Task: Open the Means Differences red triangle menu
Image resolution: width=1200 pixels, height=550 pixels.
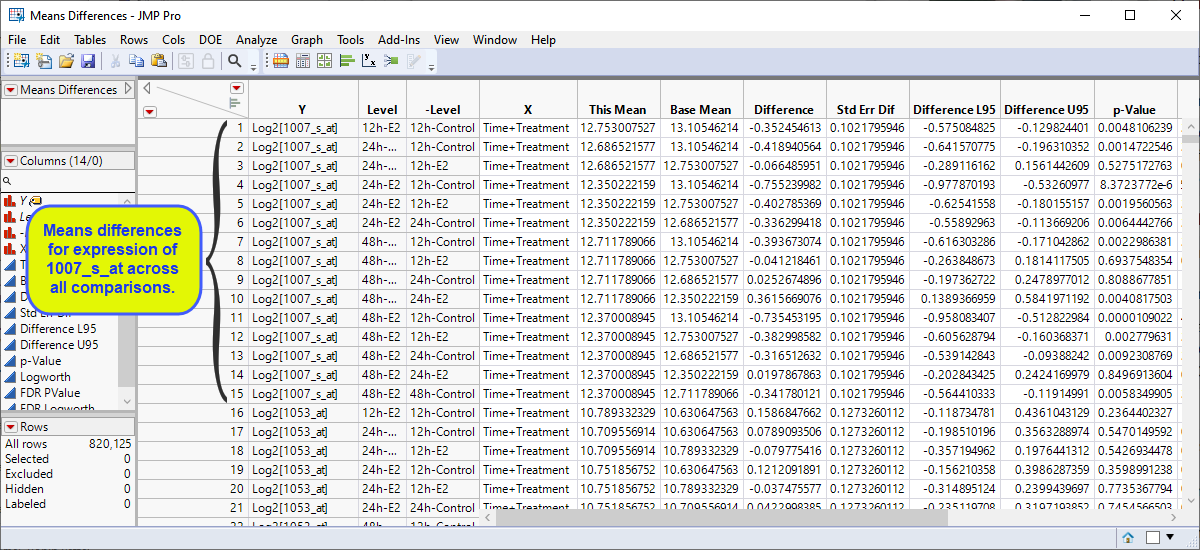Action: click(10, 90)
